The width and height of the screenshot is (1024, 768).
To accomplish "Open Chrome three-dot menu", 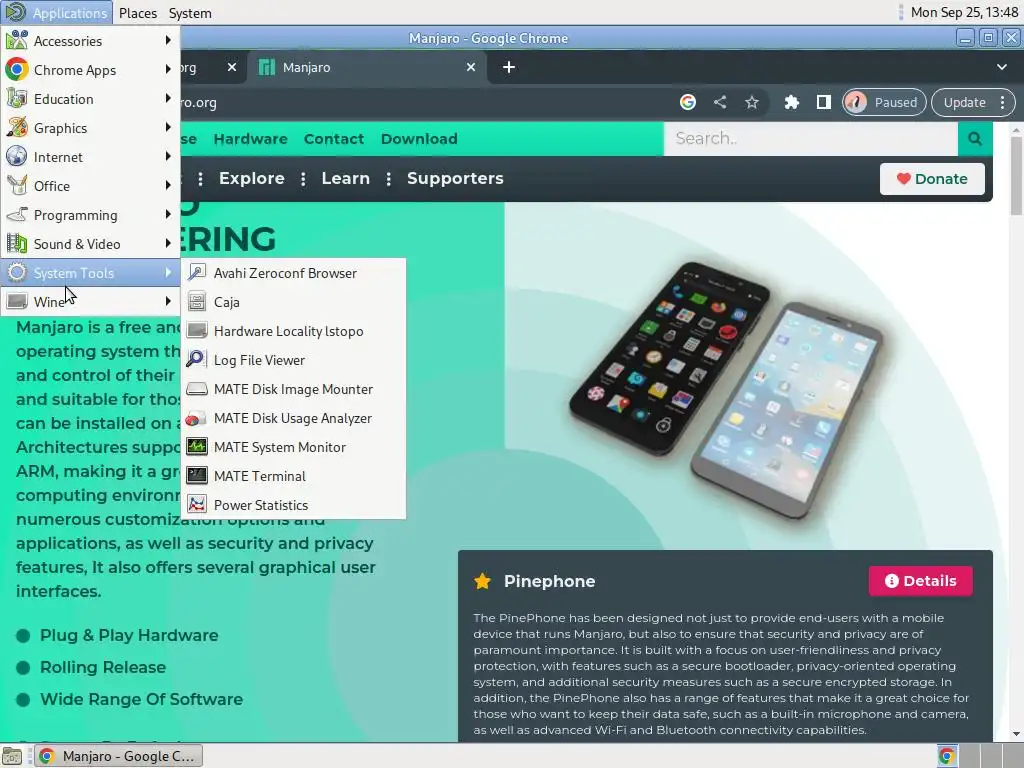I will click(1002, 102).
